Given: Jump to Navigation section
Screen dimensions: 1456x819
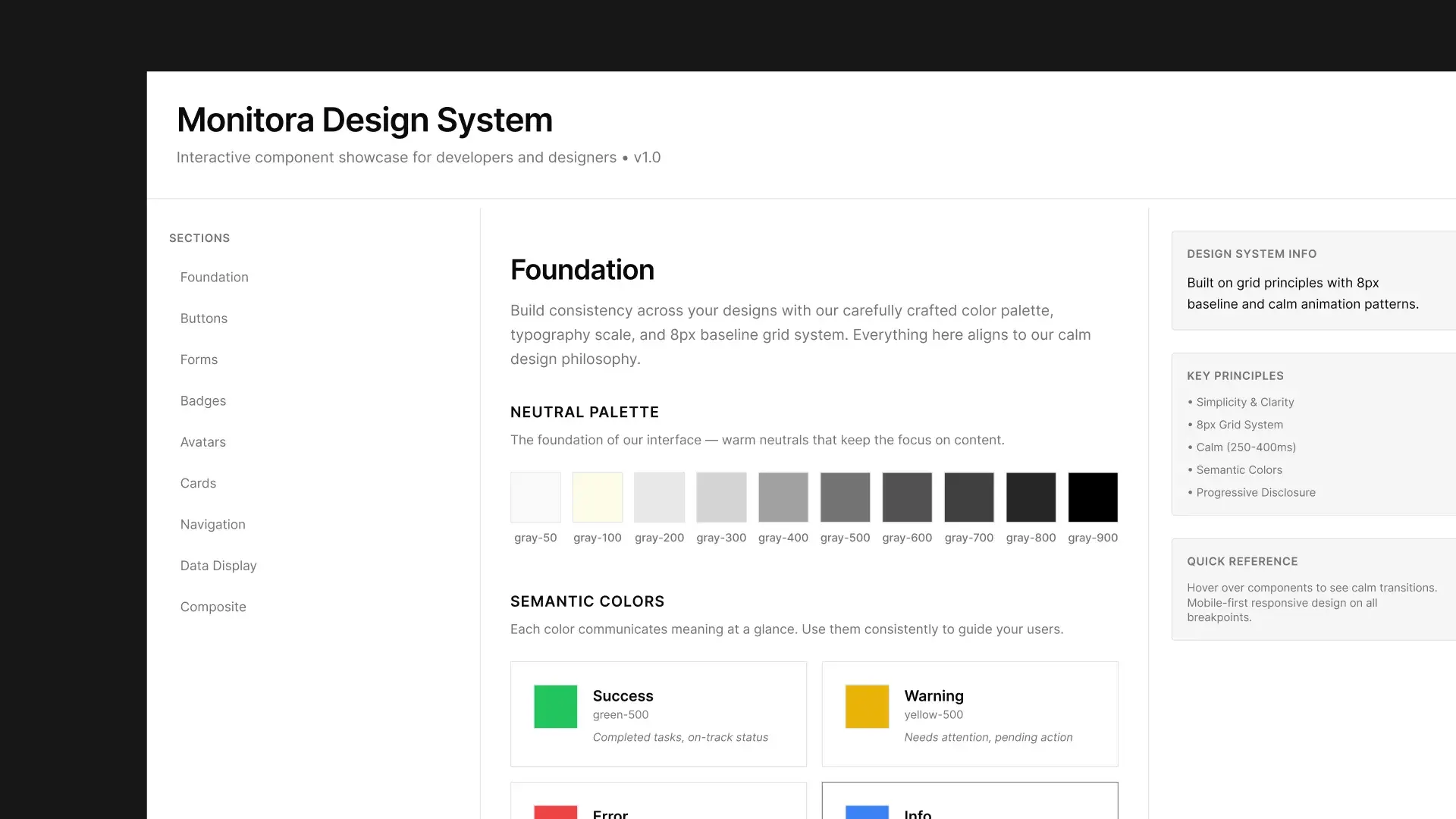Looking at the screenshot, I should tap(212, 525).
